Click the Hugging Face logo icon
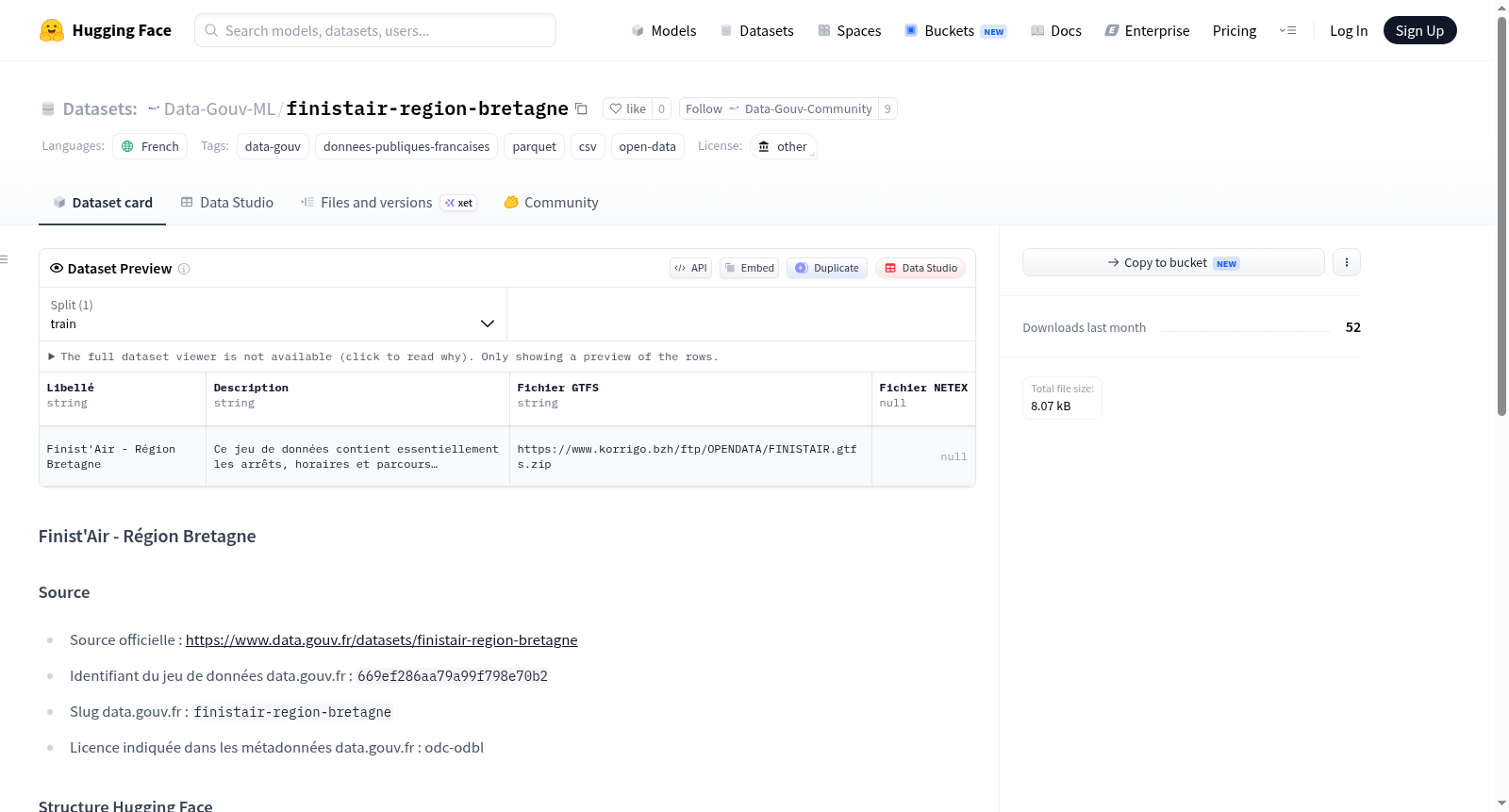The image size is (1509, 812). [x=51, y=30]
